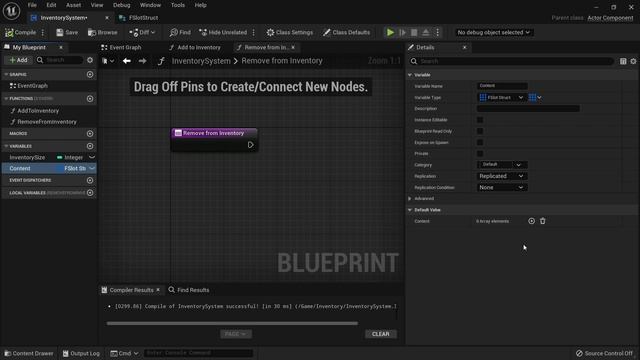Browse to asset in Content Browser

pos(102,32)
